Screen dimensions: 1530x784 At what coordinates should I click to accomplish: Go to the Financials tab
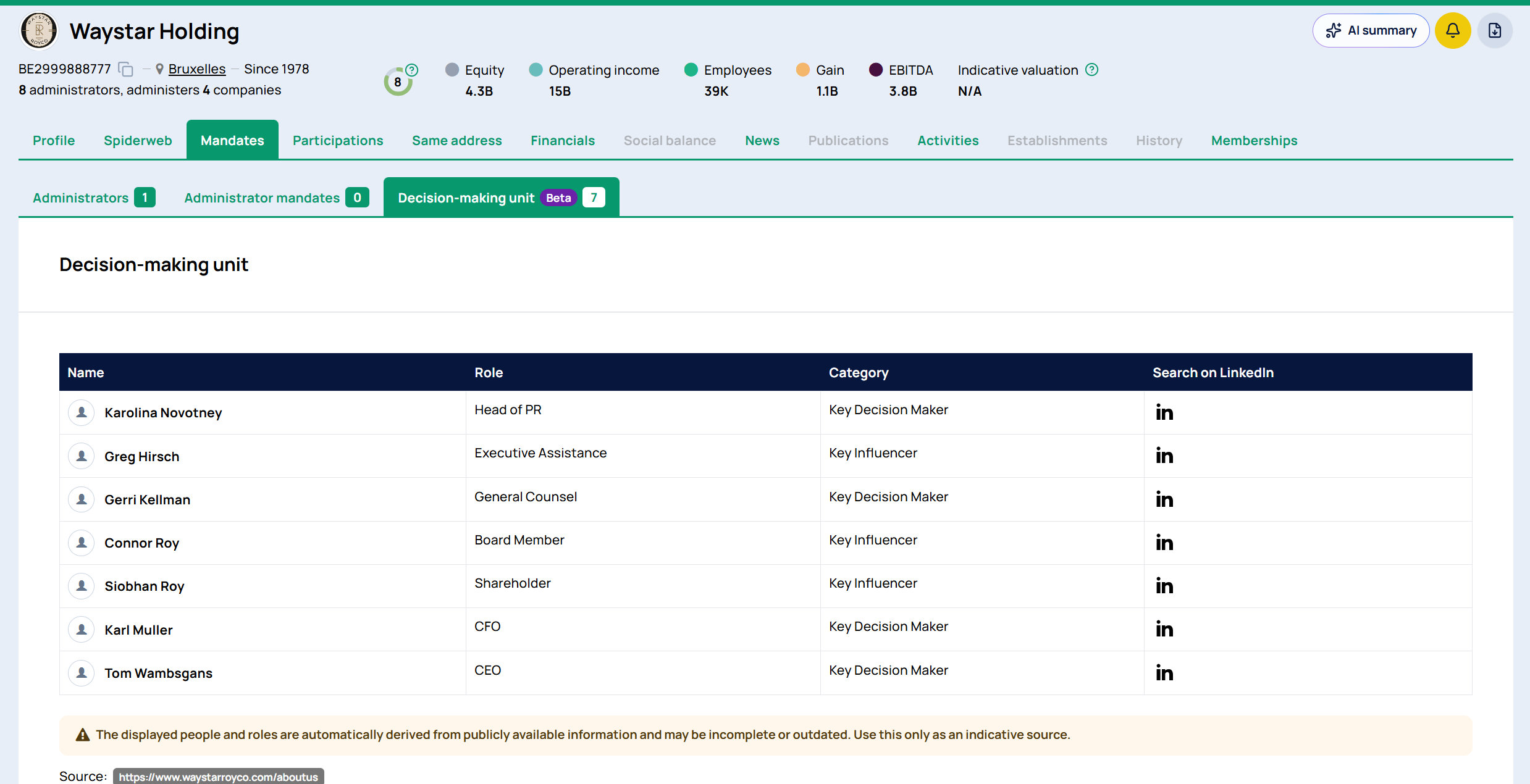point(562,141)
